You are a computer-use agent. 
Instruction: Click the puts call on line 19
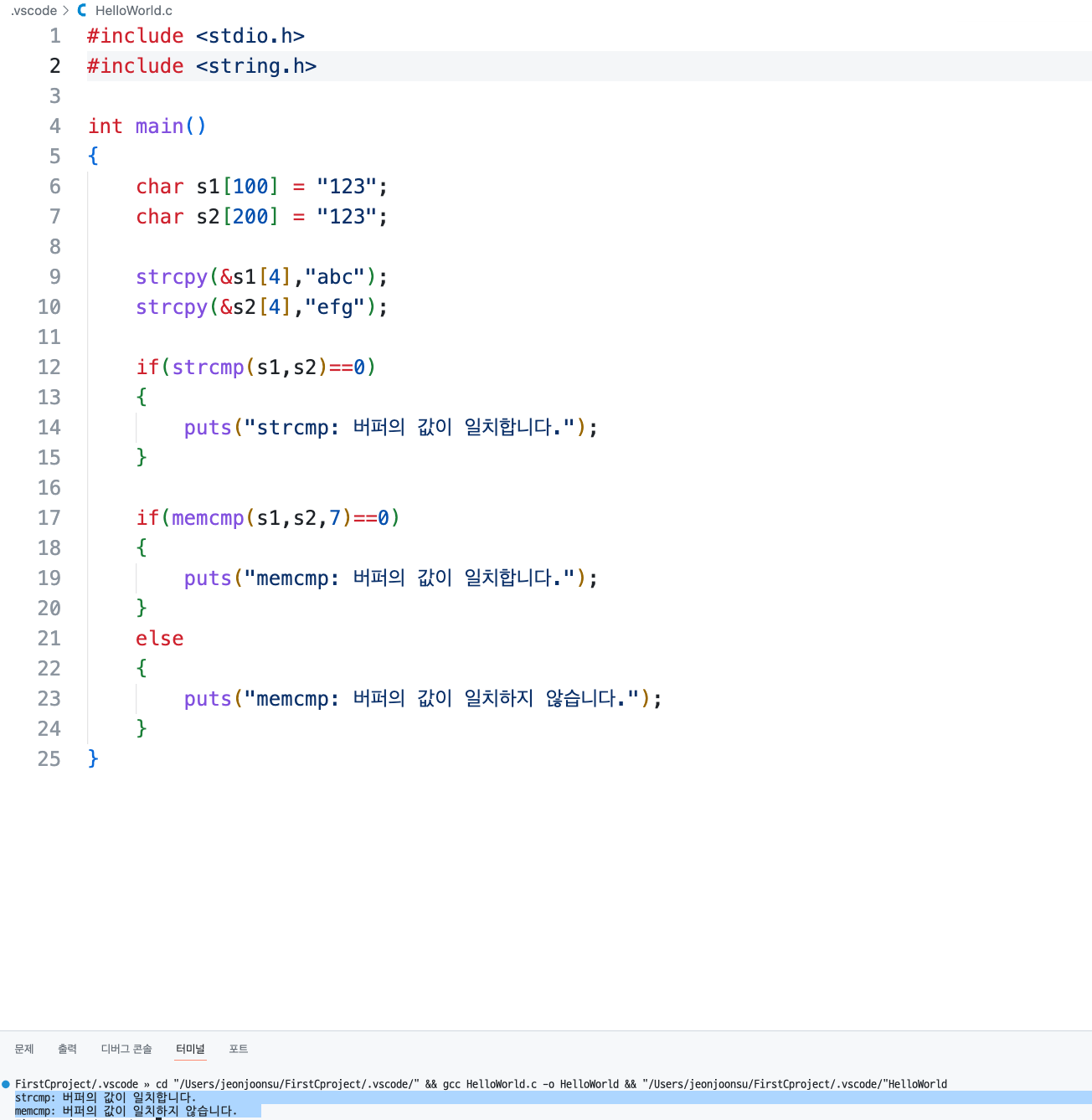(x=208, y=578)
